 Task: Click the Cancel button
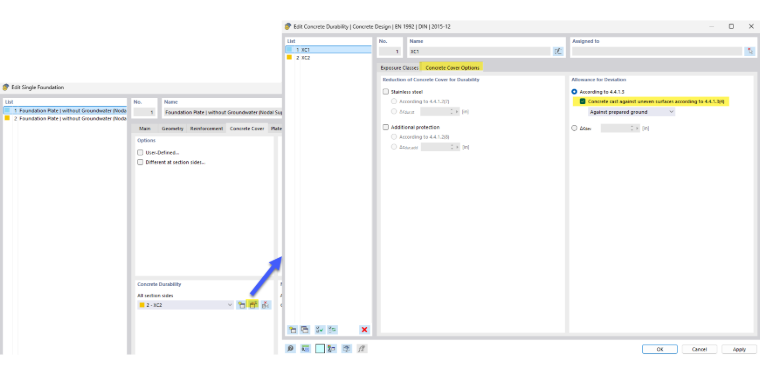[x=699, y=349]
